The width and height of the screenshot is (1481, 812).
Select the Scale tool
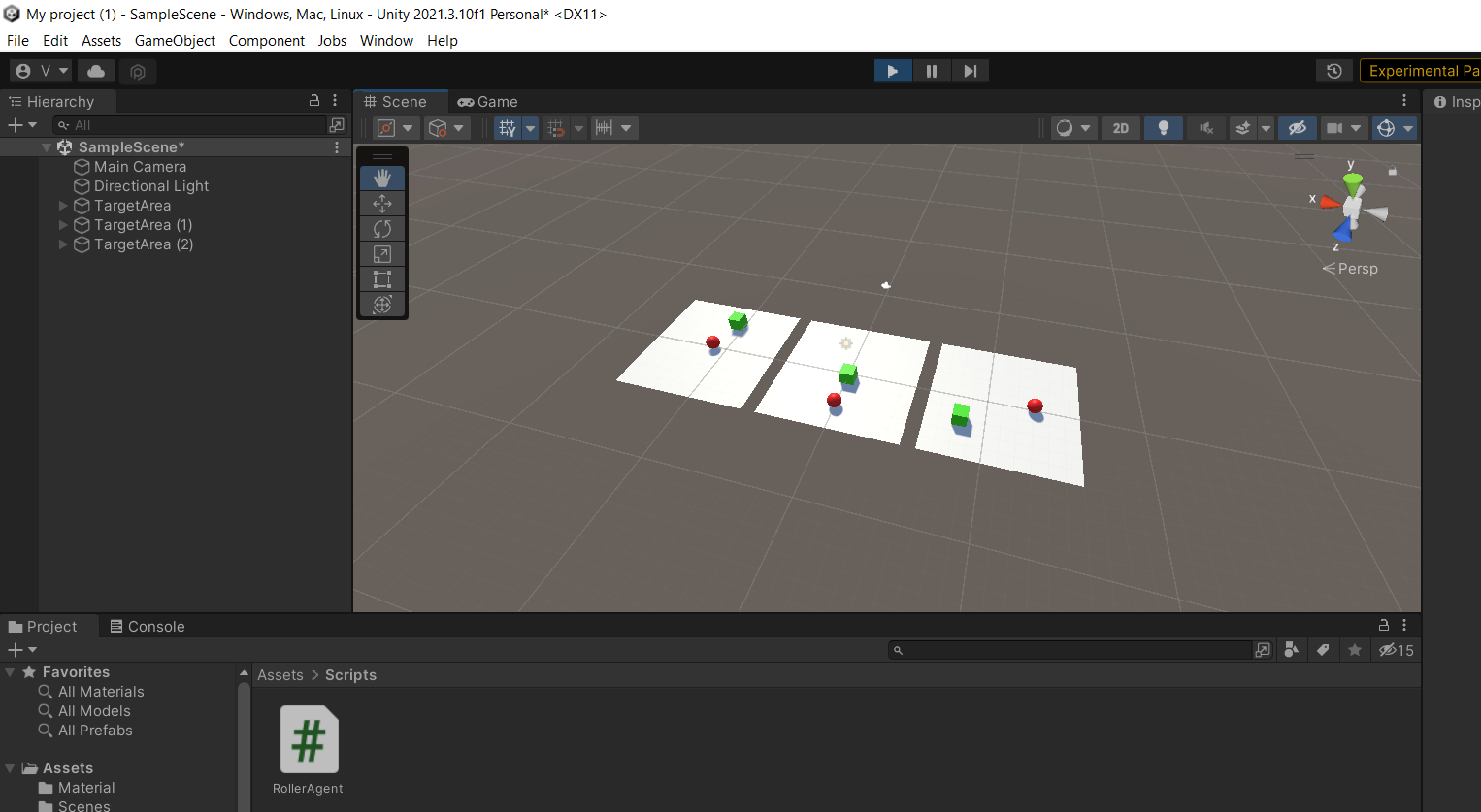[382, 253]
